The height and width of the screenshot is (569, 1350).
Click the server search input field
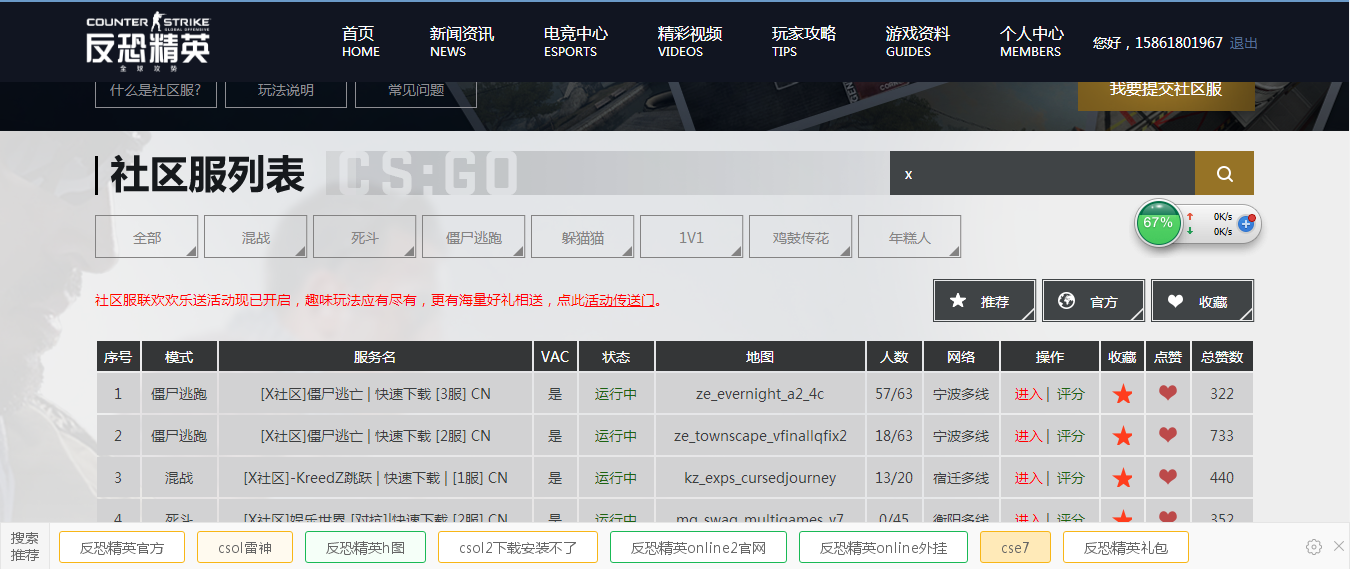[x=1040, y=174]
